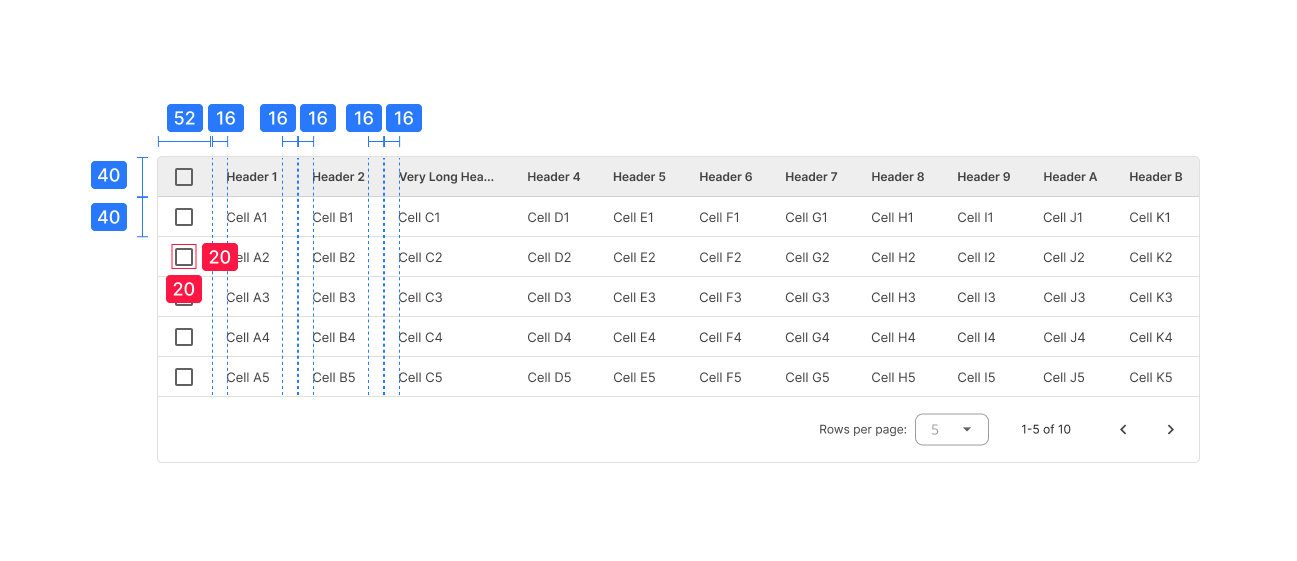This screenshot has height=561, width=1297.
Task: Select cell D3 in the table
Action: tap(549, 297)
